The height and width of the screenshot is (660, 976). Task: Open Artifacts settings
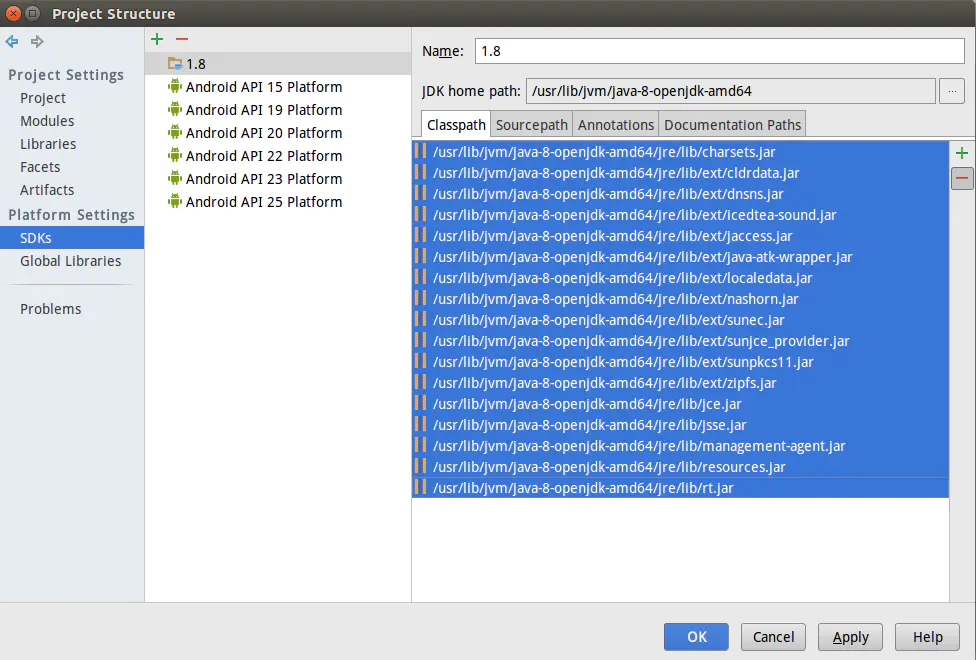pos(47,190)
